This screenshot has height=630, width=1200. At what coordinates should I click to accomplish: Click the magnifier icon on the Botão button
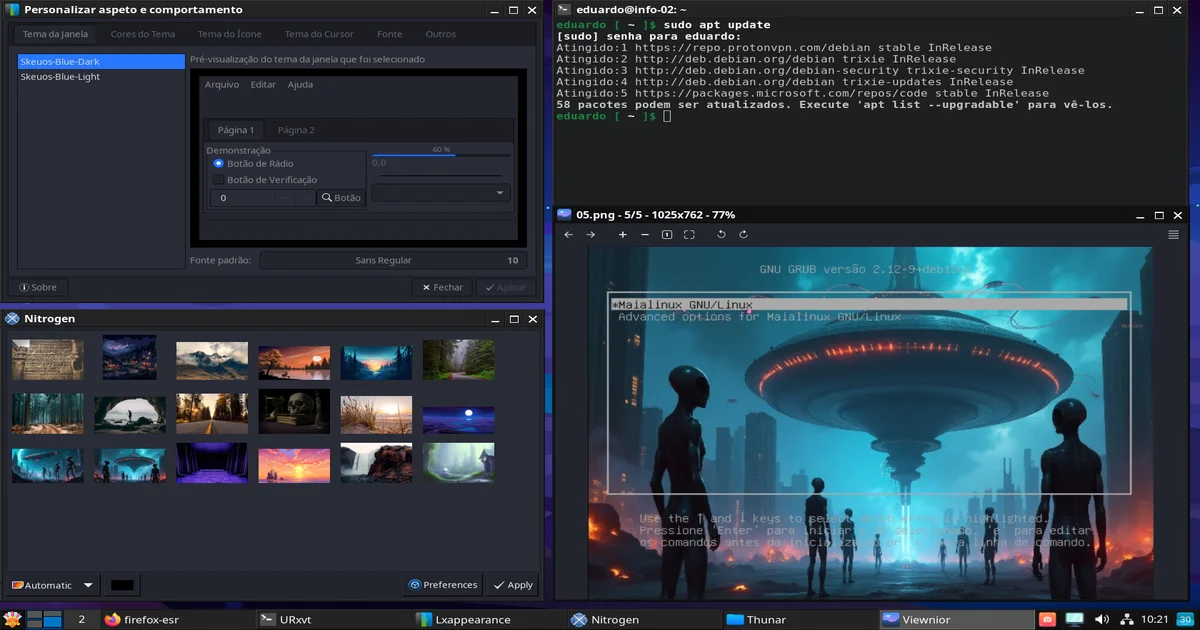pos(326,198)
